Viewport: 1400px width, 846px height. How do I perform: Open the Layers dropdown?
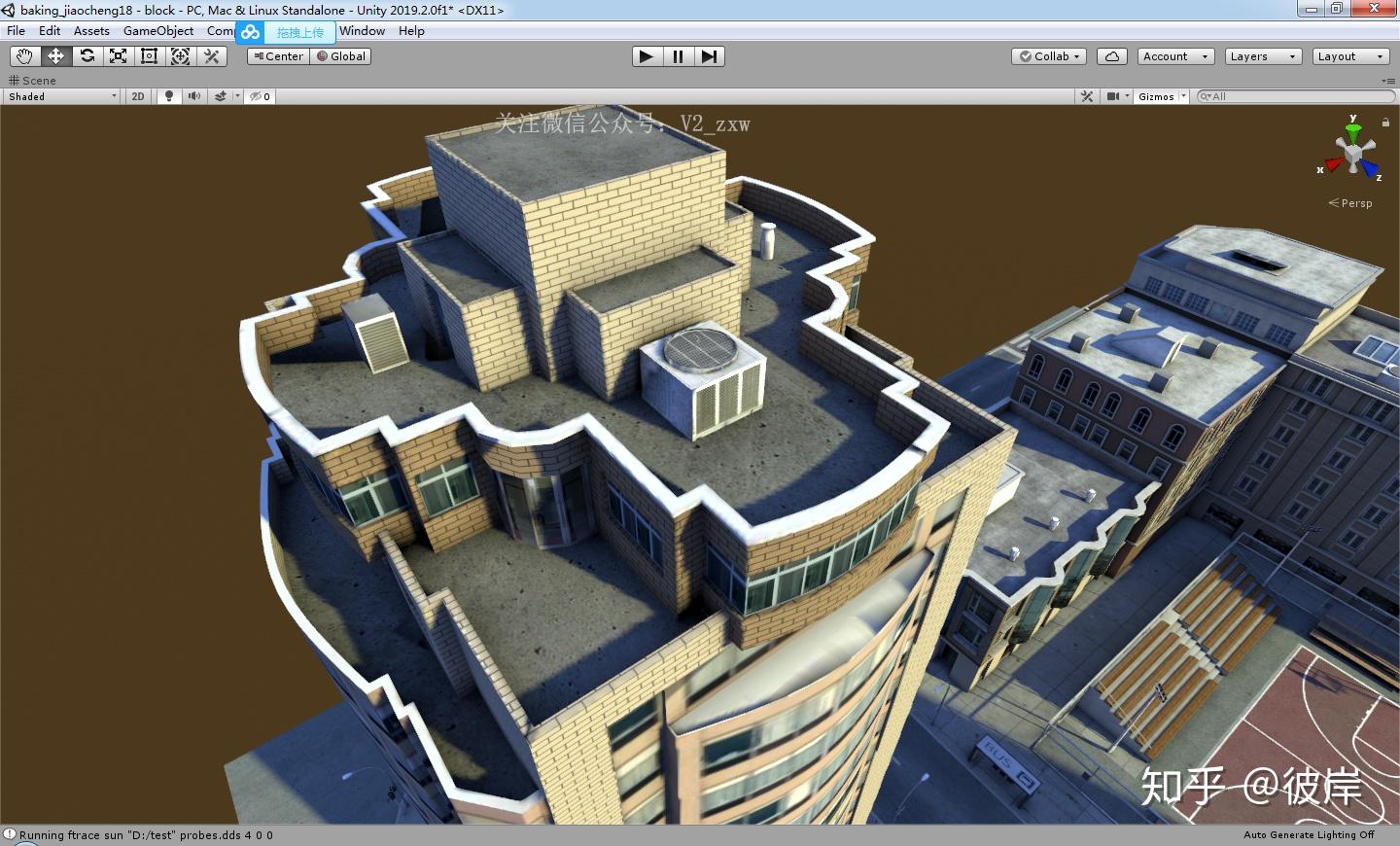point(1263,56)
